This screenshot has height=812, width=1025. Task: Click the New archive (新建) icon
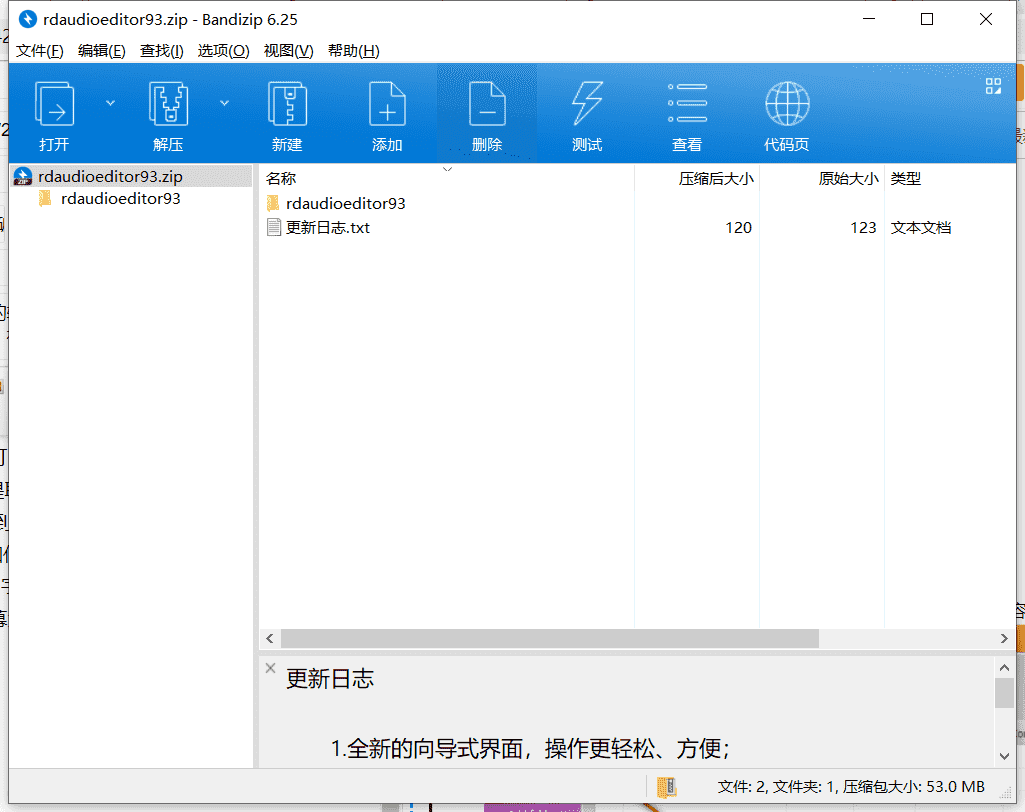click(287, 103)
